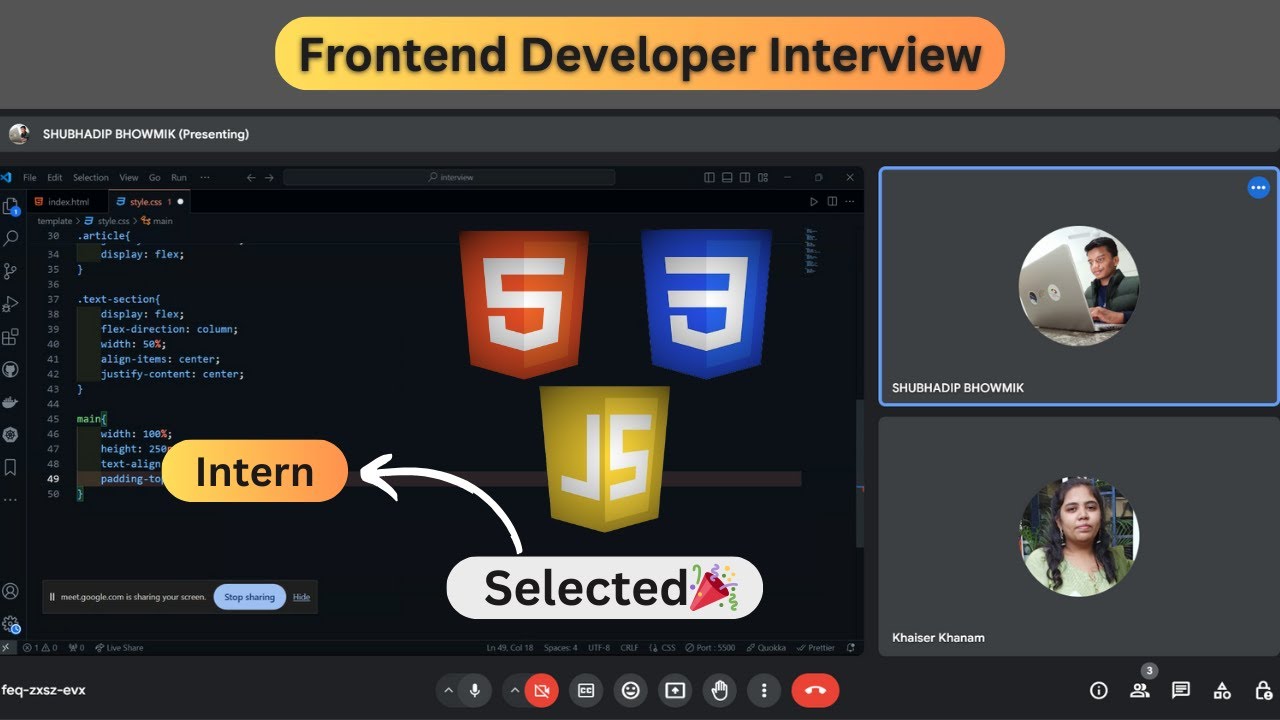This screenshot has height=720, width=1280.
Task: Split the editor with the split icon
Action: tap(832, 202)
